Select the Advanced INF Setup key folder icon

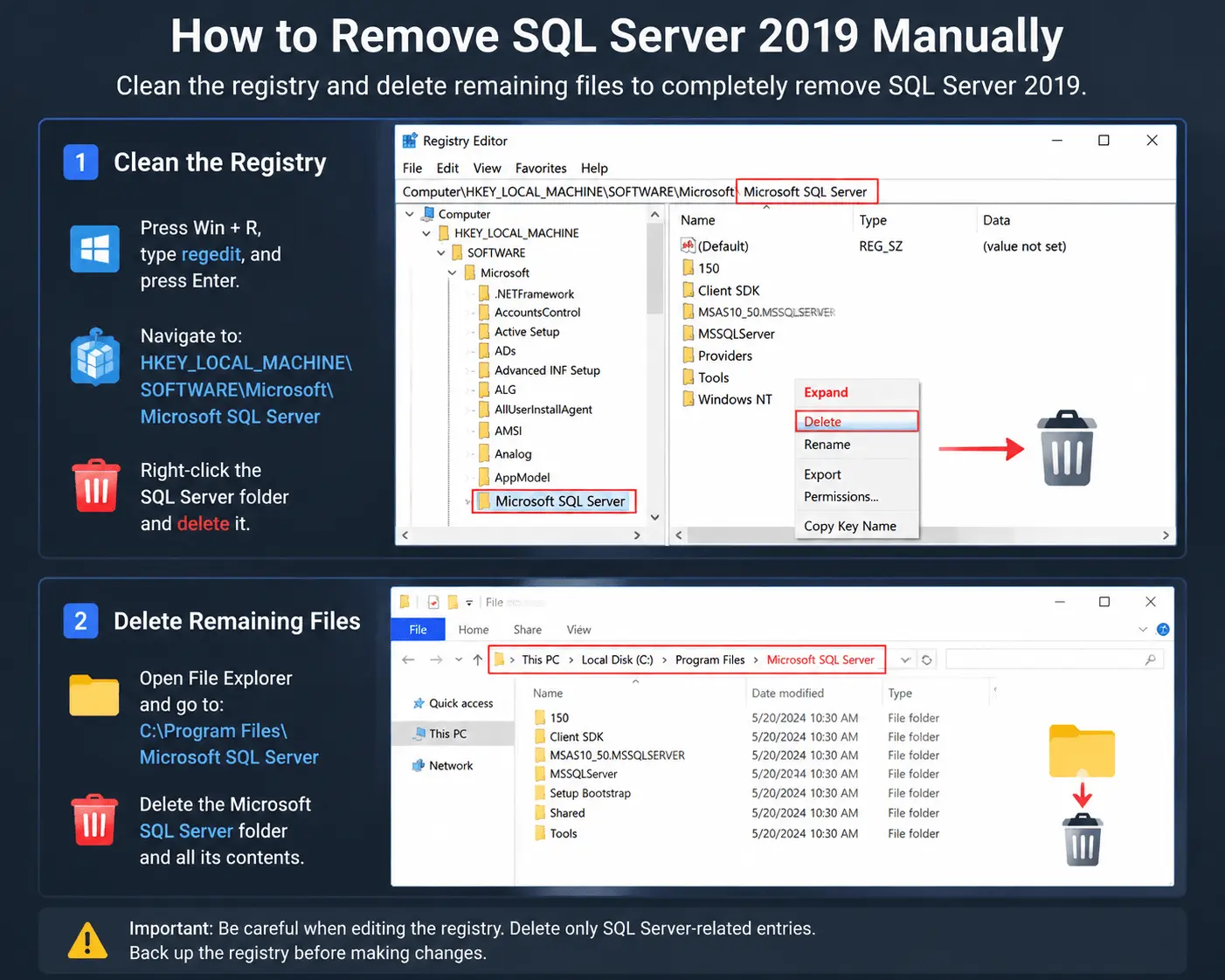(484, 370)
